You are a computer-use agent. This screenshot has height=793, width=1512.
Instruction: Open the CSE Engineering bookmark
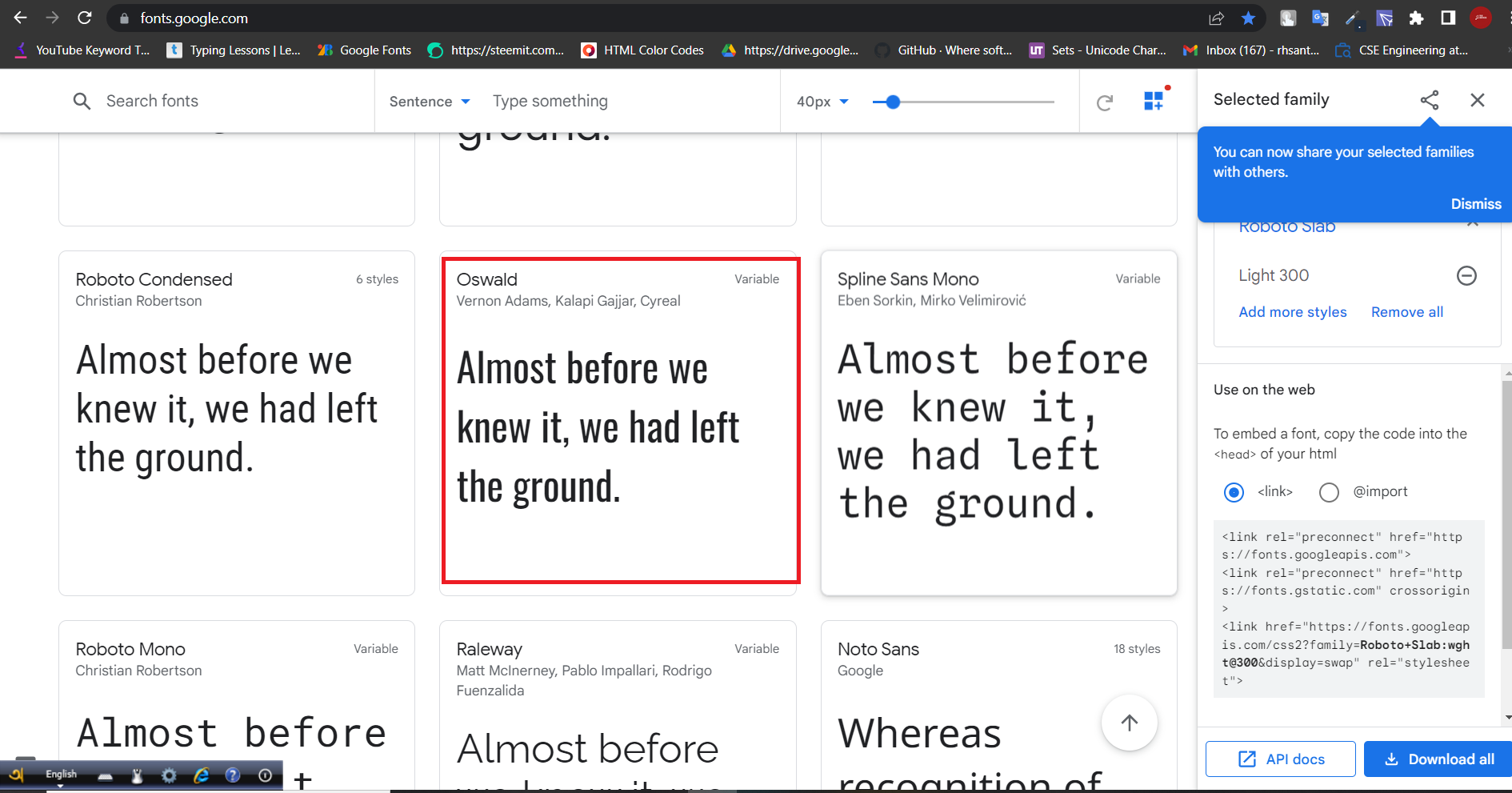pyautogui.click(x=1402, y=50)
